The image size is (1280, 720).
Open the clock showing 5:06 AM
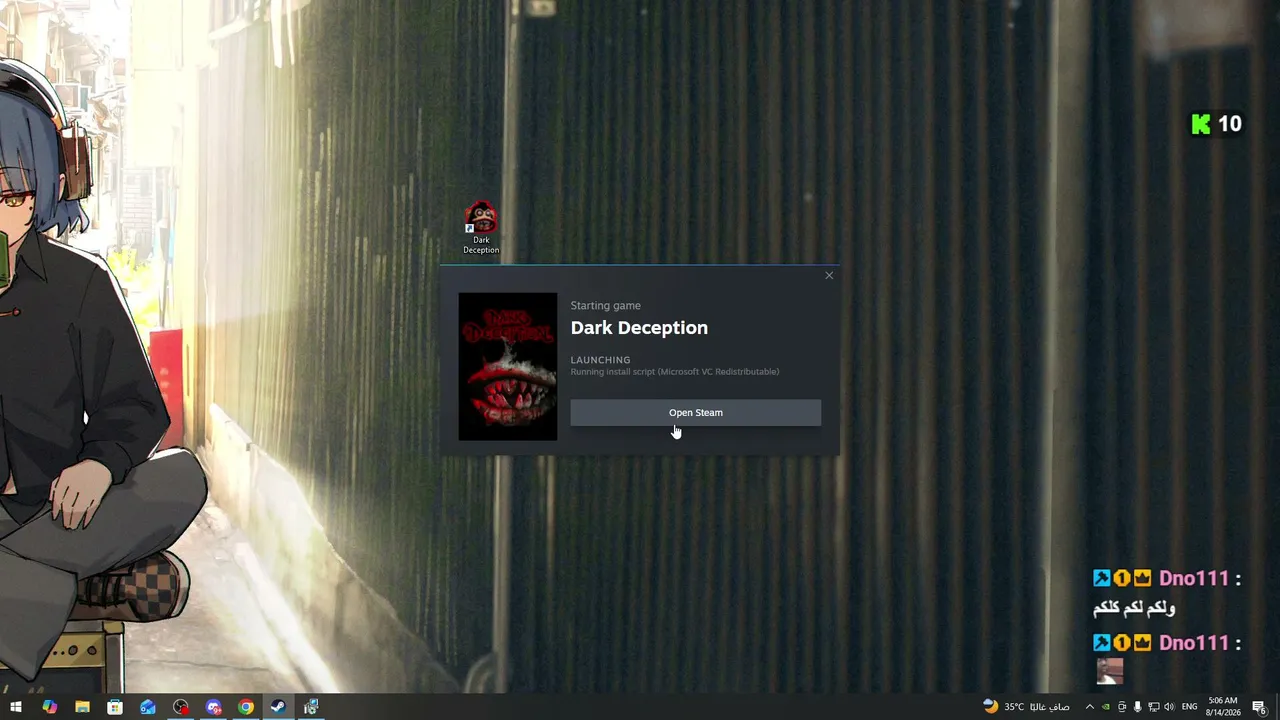coord(1224,707)
